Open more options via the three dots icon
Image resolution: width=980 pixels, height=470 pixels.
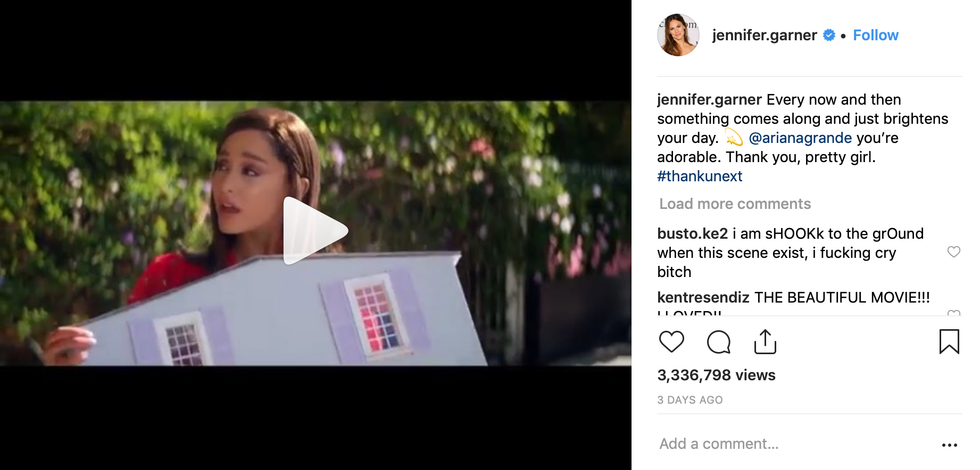(949, 445)
